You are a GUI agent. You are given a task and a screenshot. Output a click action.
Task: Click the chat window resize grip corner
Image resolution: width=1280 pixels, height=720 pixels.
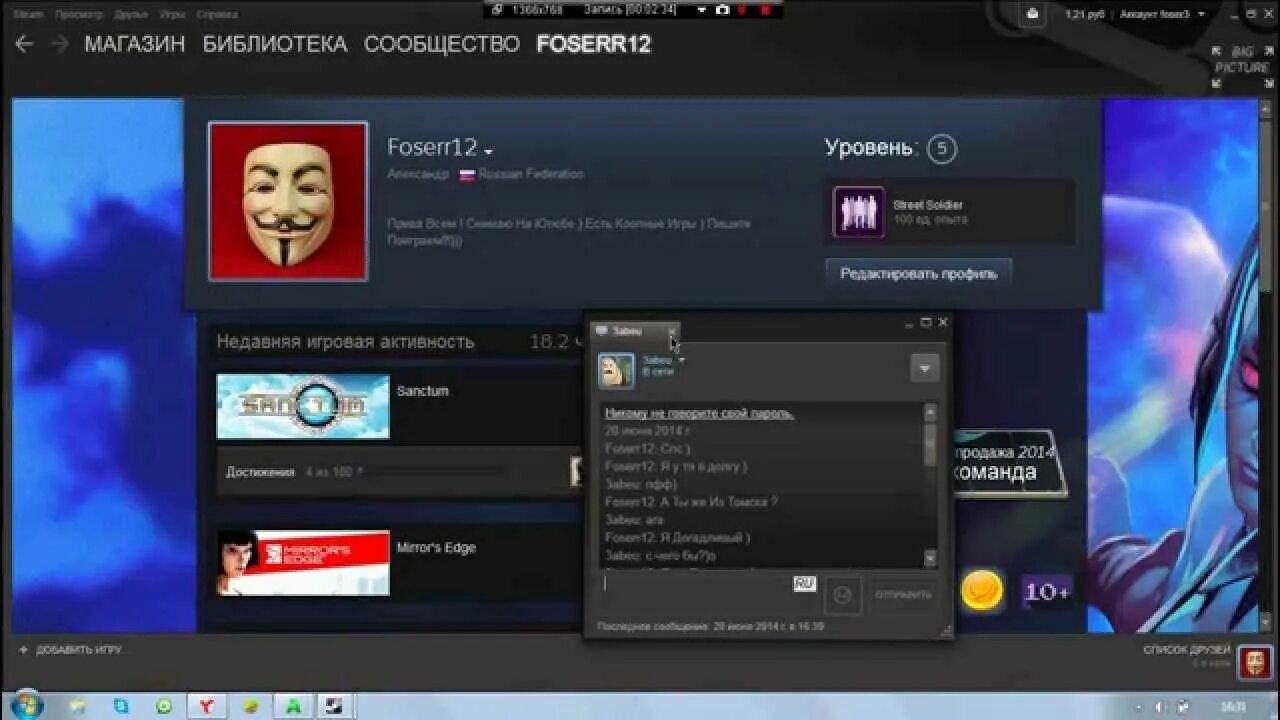(945, 631)
